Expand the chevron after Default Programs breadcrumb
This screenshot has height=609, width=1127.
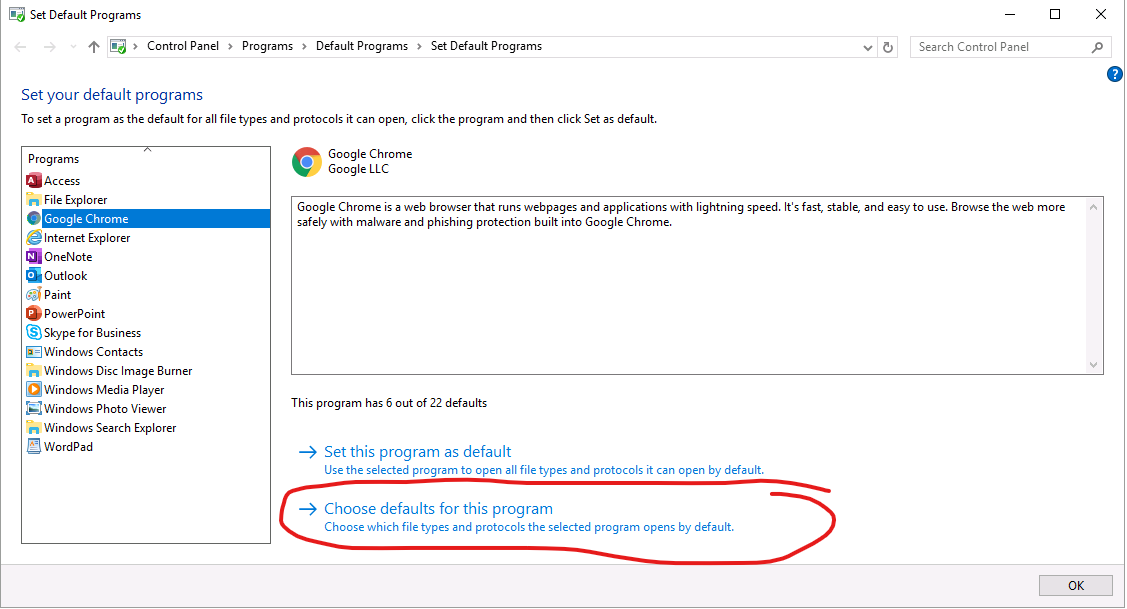[419, 47]
